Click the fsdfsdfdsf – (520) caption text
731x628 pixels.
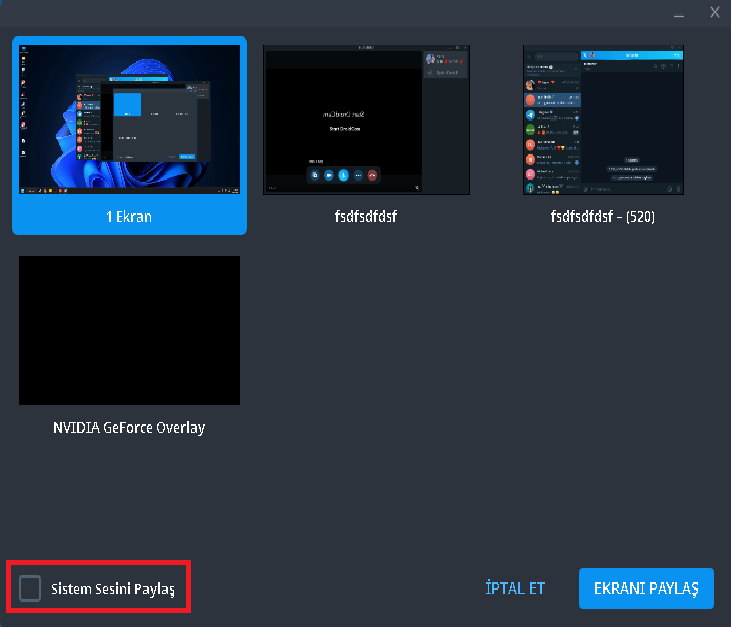pyautogui.click(x=603, y=216)
